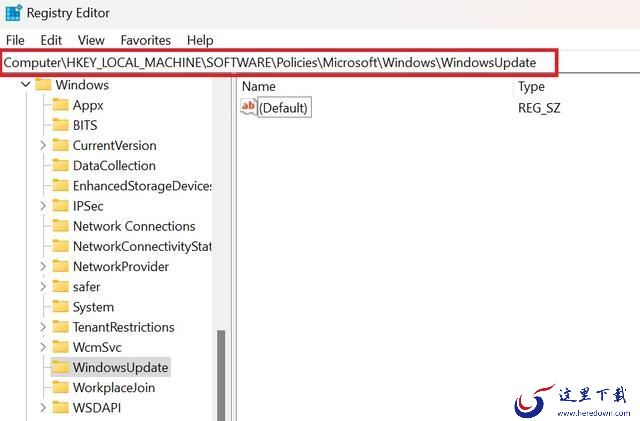
Task: Click the CurrentVersion folder icon
Action: coord(60,145)
